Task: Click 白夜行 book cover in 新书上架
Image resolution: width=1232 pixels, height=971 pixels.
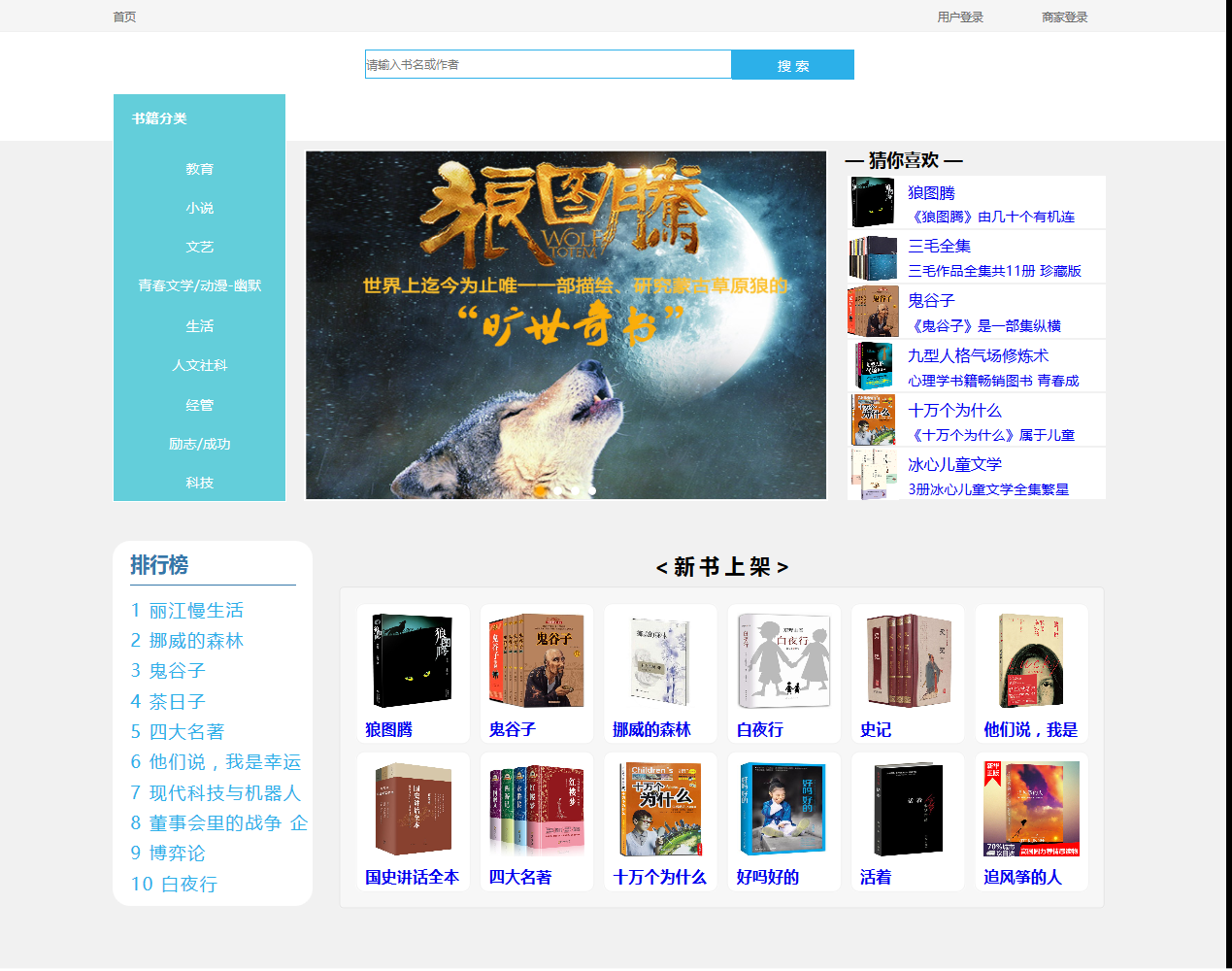Action: coord(783,660)
